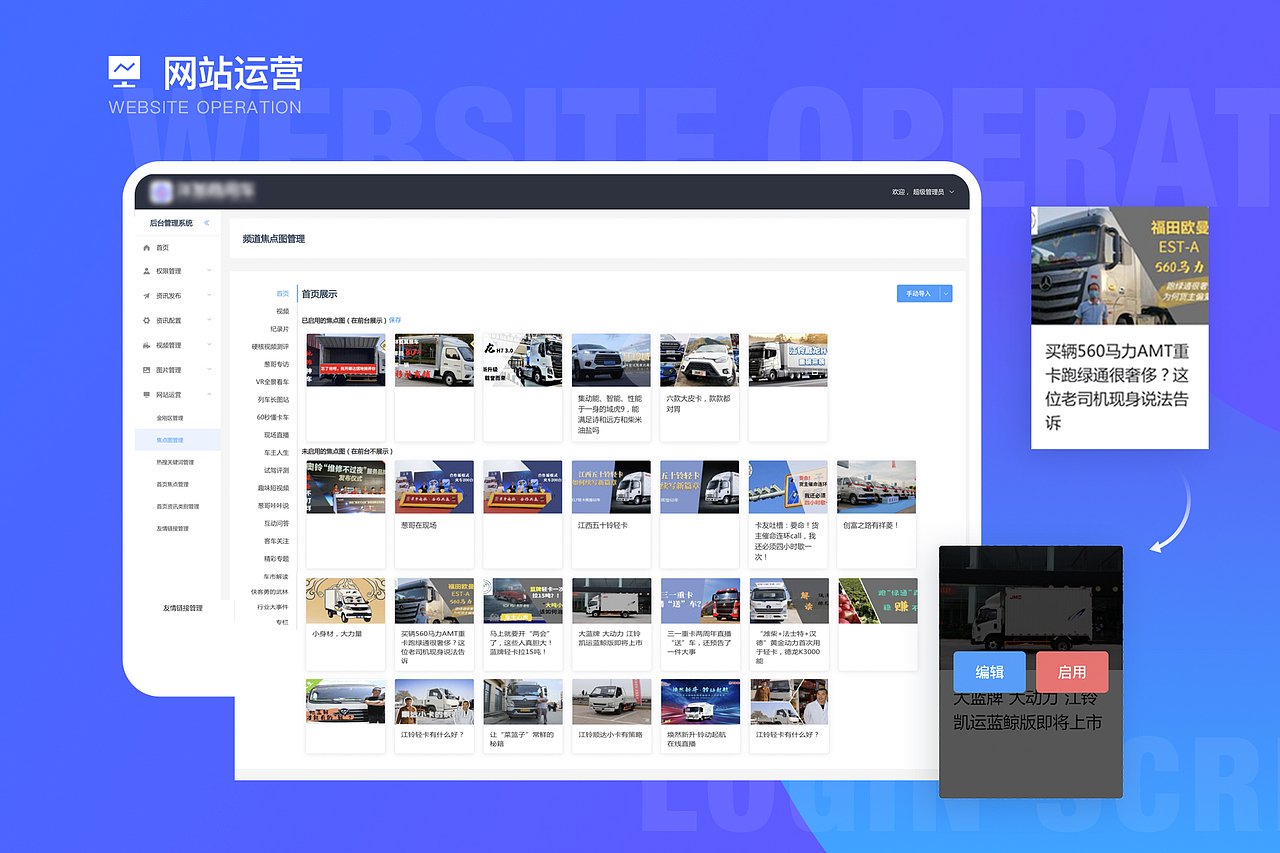This screenshot has width=1280, height=853.
Task: Open the 葱哥在现场 focus card
Action: pos(434,514)
